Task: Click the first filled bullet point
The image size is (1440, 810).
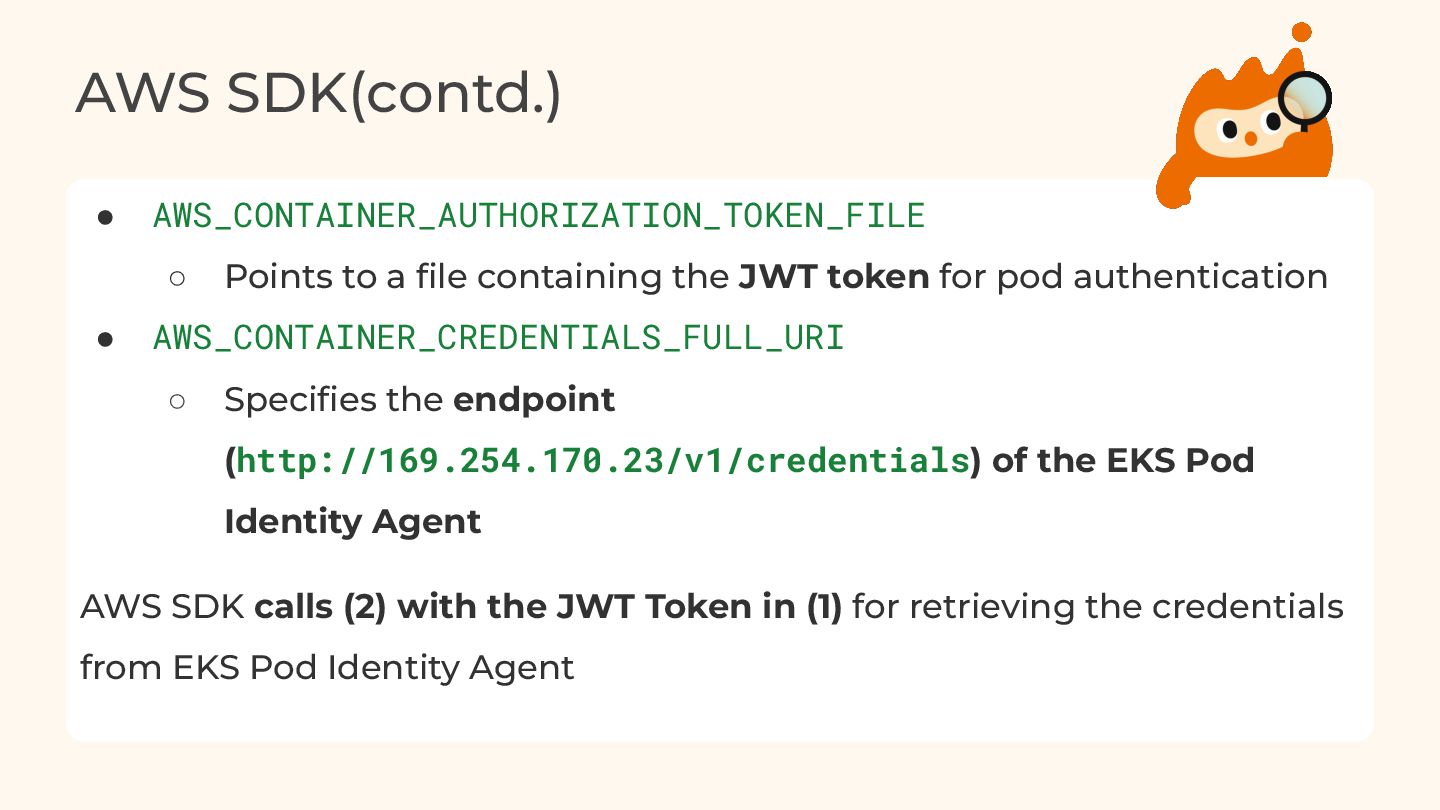Action: (105, 217)
